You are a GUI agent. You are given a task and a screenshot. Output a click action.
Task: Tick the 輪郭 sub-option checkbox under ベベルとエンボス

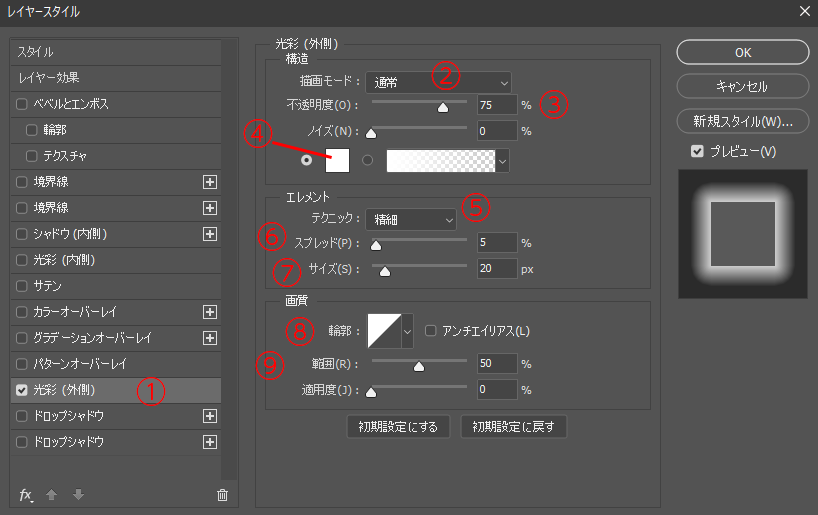[x=32, y=130]
